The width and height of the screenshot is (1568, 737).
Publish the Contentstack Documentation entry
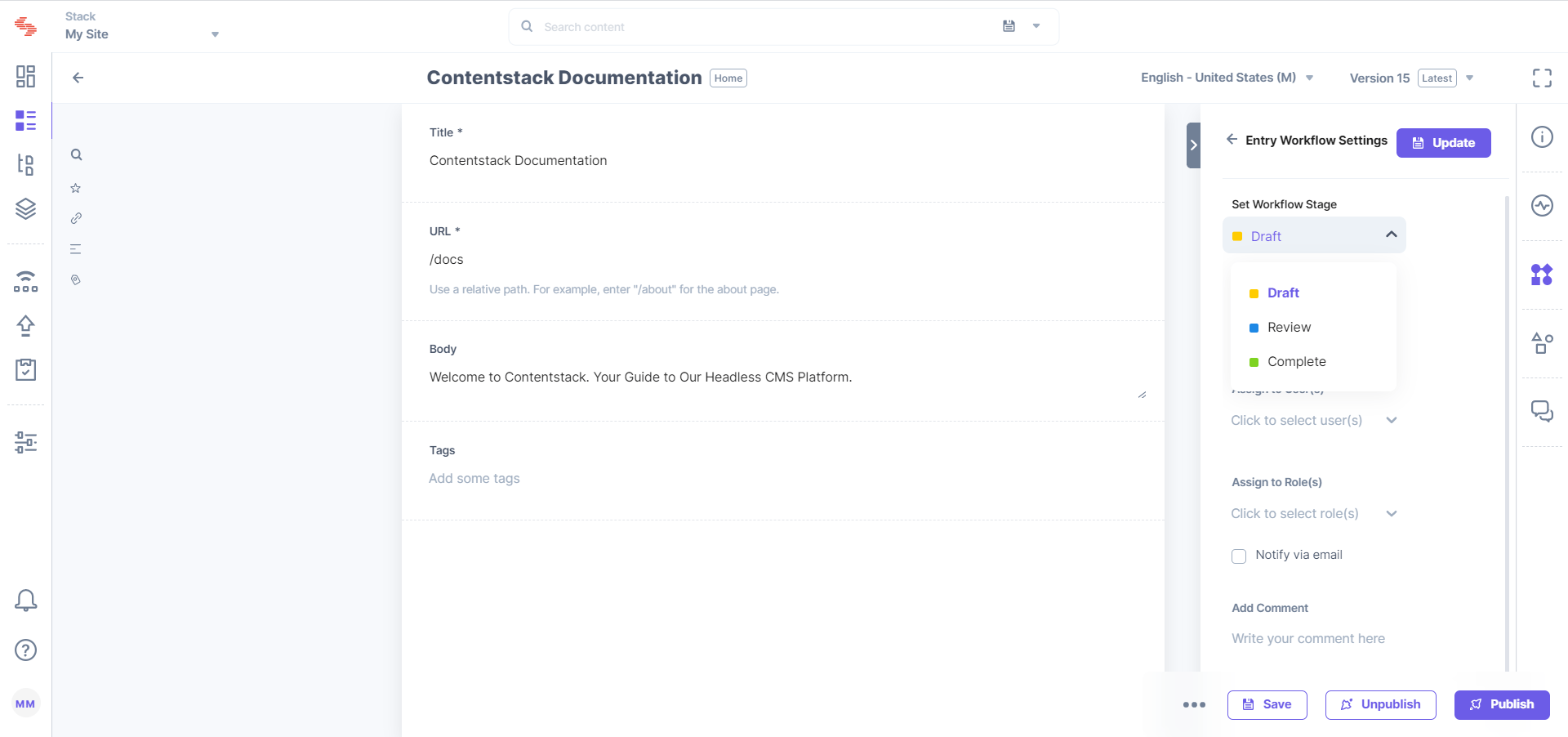[1502, 704]
